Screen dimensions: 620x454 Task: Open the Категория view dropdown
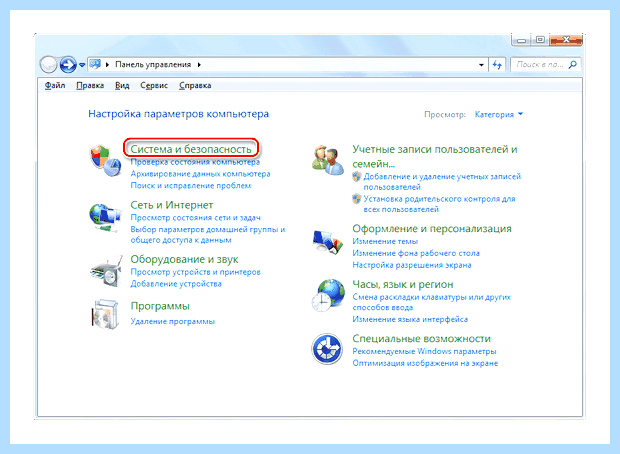(499, 114)
